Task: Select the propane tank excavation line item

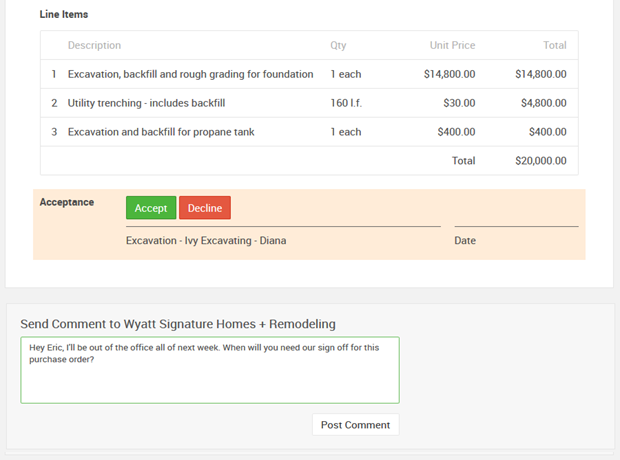Action: tap(164, 132)
